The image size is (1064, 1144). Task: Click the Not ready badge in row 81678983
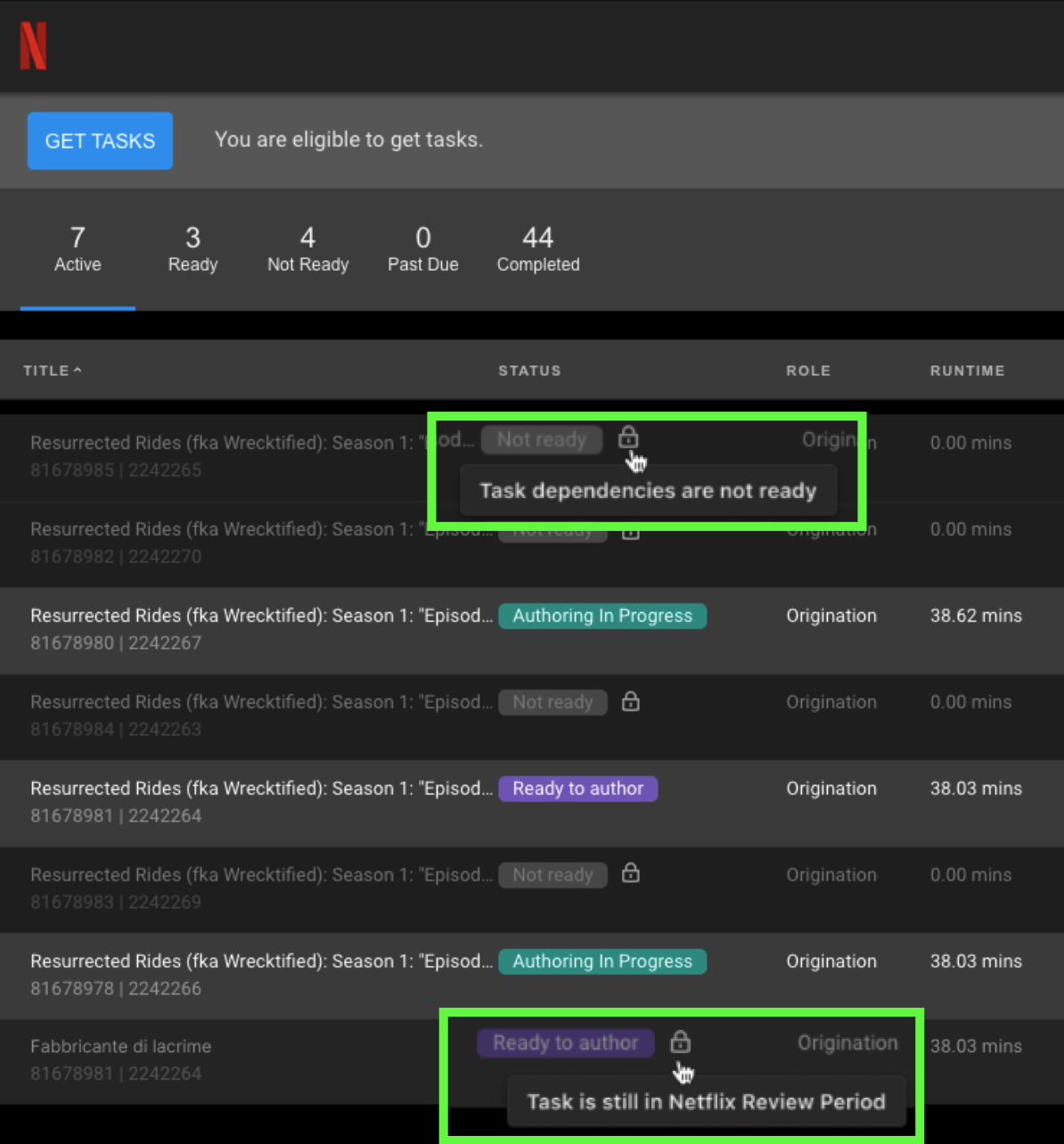tap(552, 875)
